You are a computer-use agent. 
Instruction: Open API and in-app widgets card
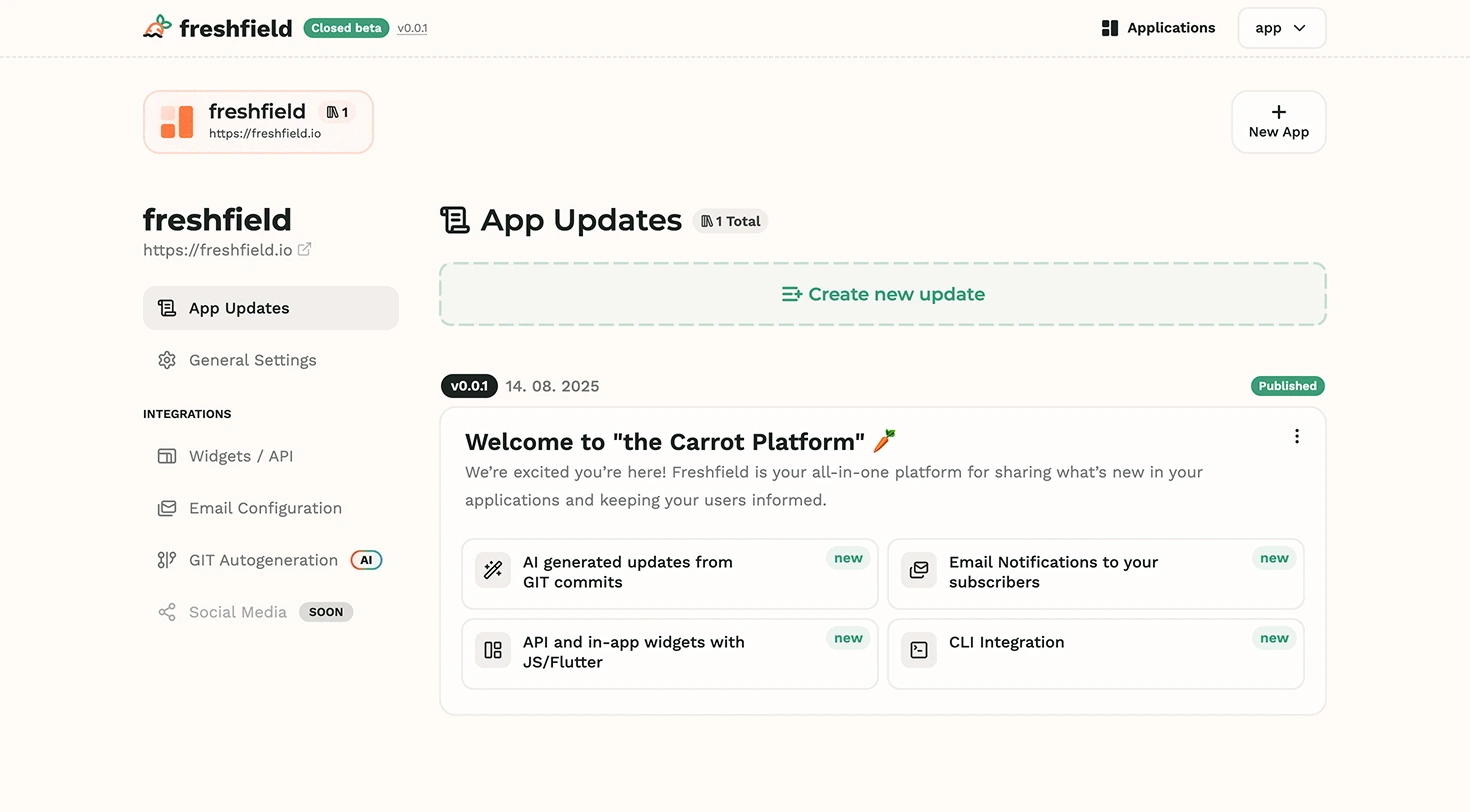click(x=670, y=654)
